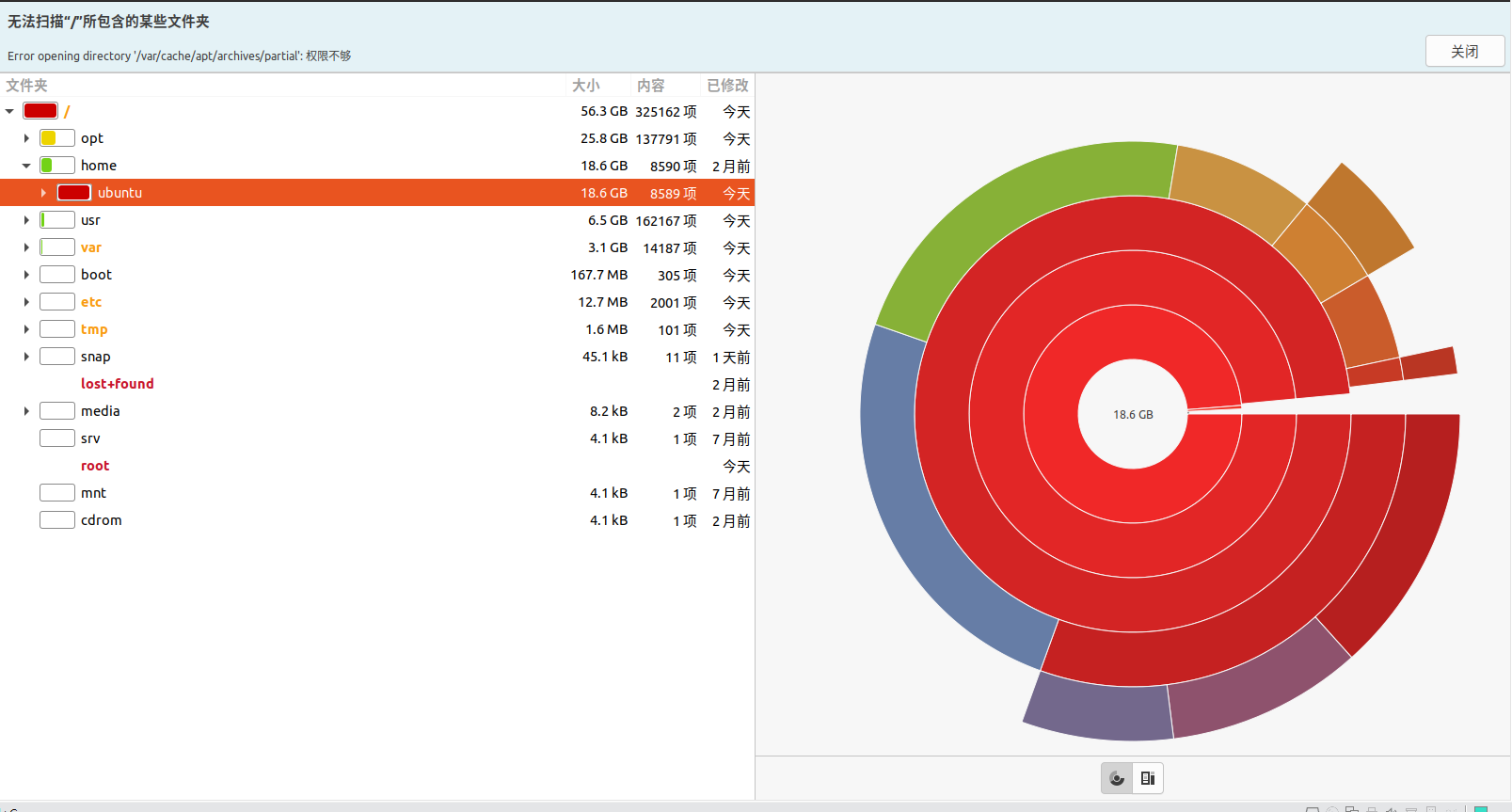
Task: Select the mnt folder name
Action: (x=94, y=493)
